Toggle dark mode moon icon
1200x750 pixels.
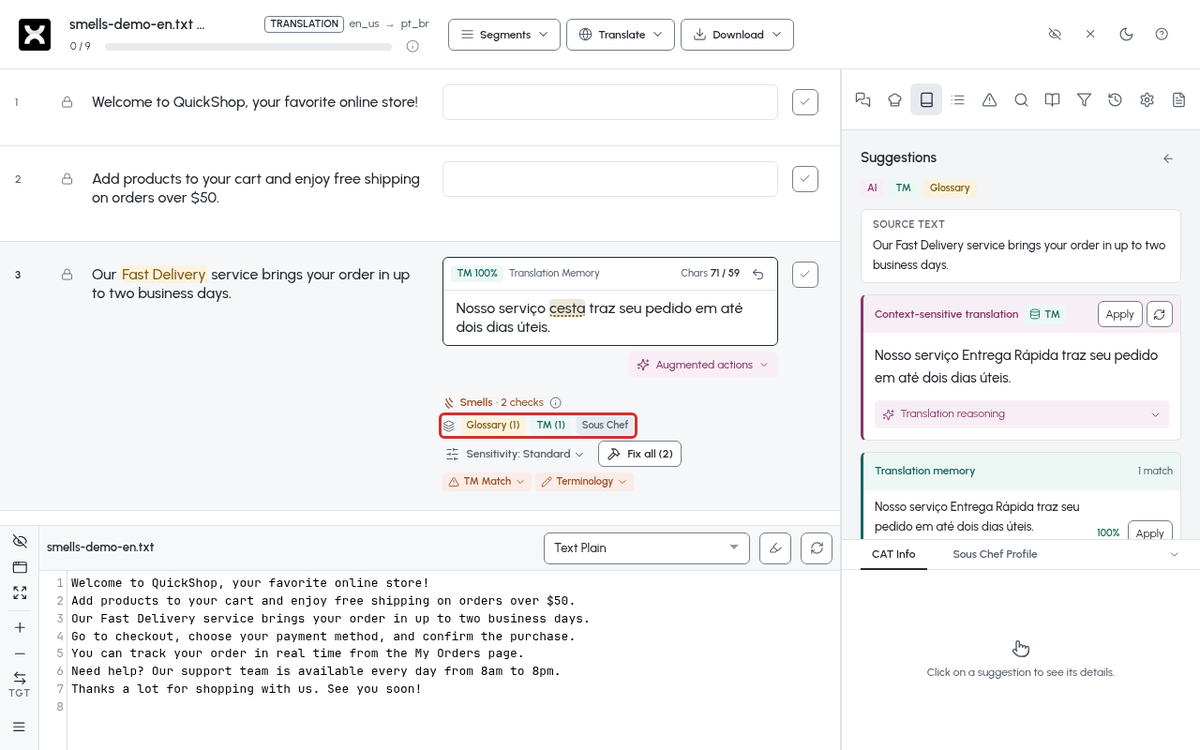(1126, 34)
